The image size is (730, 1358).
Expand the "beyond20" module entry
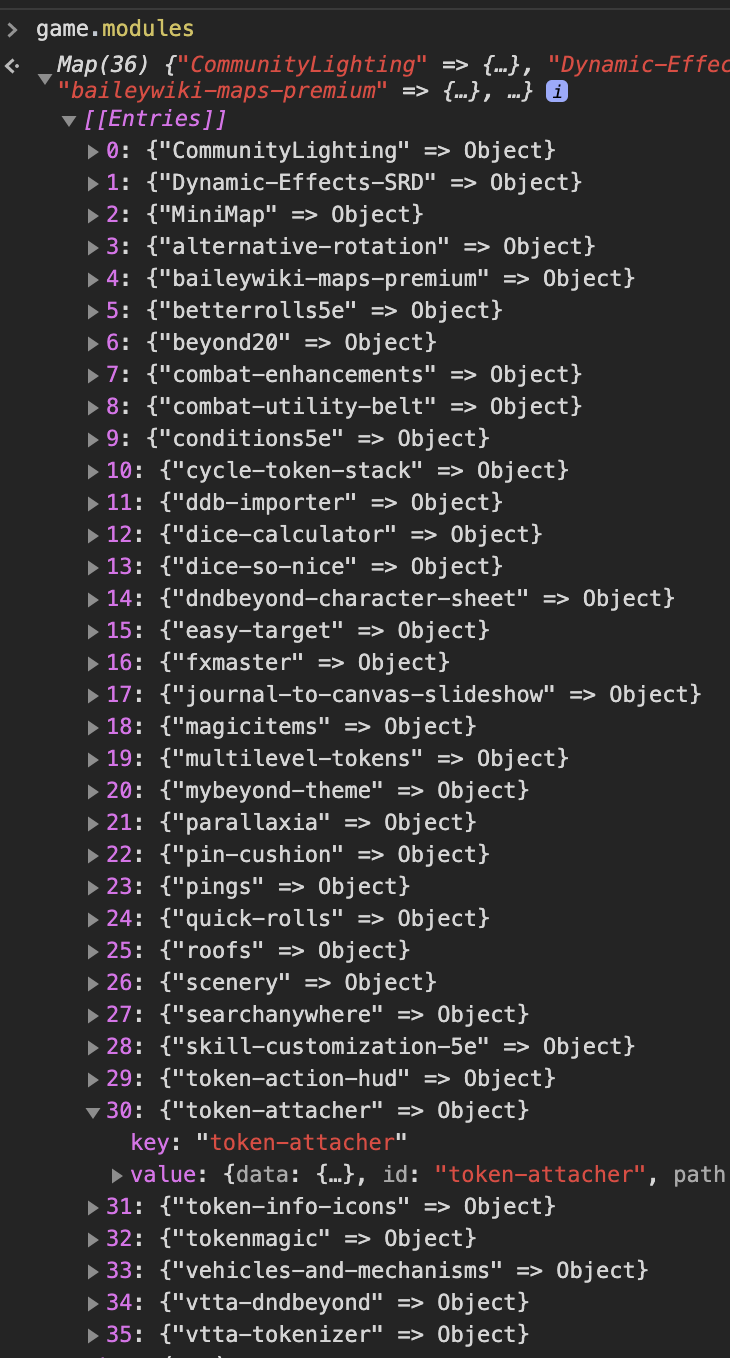coord(92,342)
